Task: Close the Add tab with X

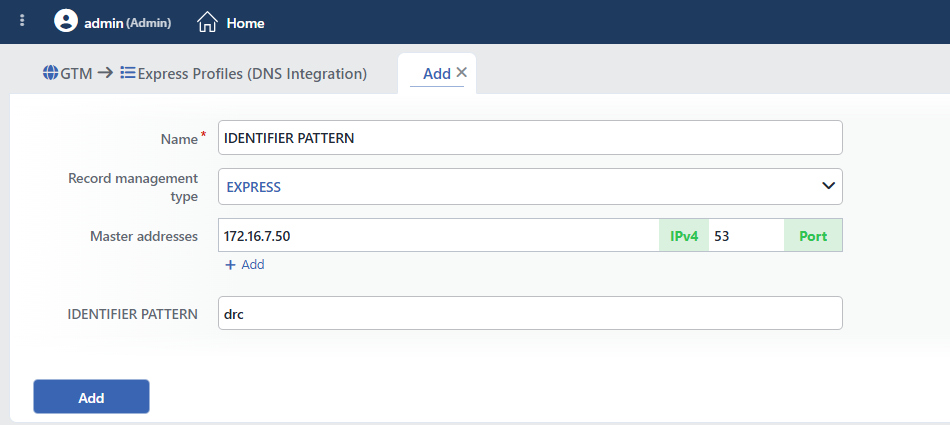Action: pos(461,73)
